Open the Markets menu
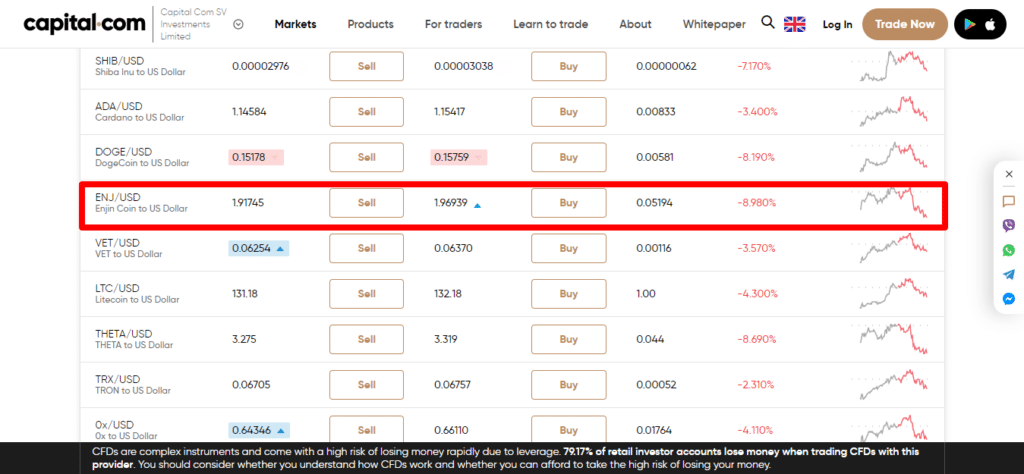The width and height of the screenshot is (1024, 474). click(295, 24)
